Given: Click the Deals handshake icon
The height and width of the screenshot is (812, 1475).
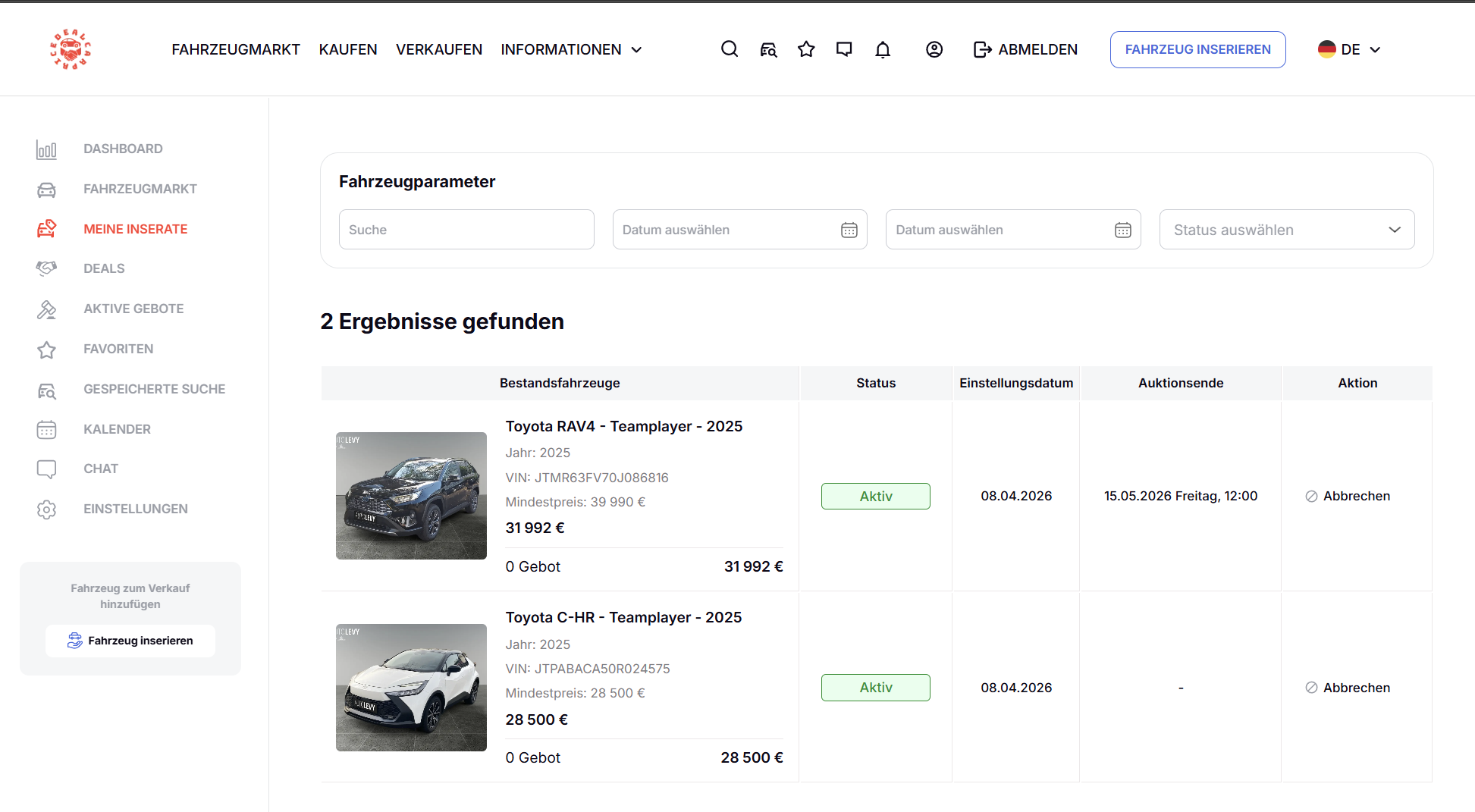Looking at the screenshot, I should pos(46,268).
